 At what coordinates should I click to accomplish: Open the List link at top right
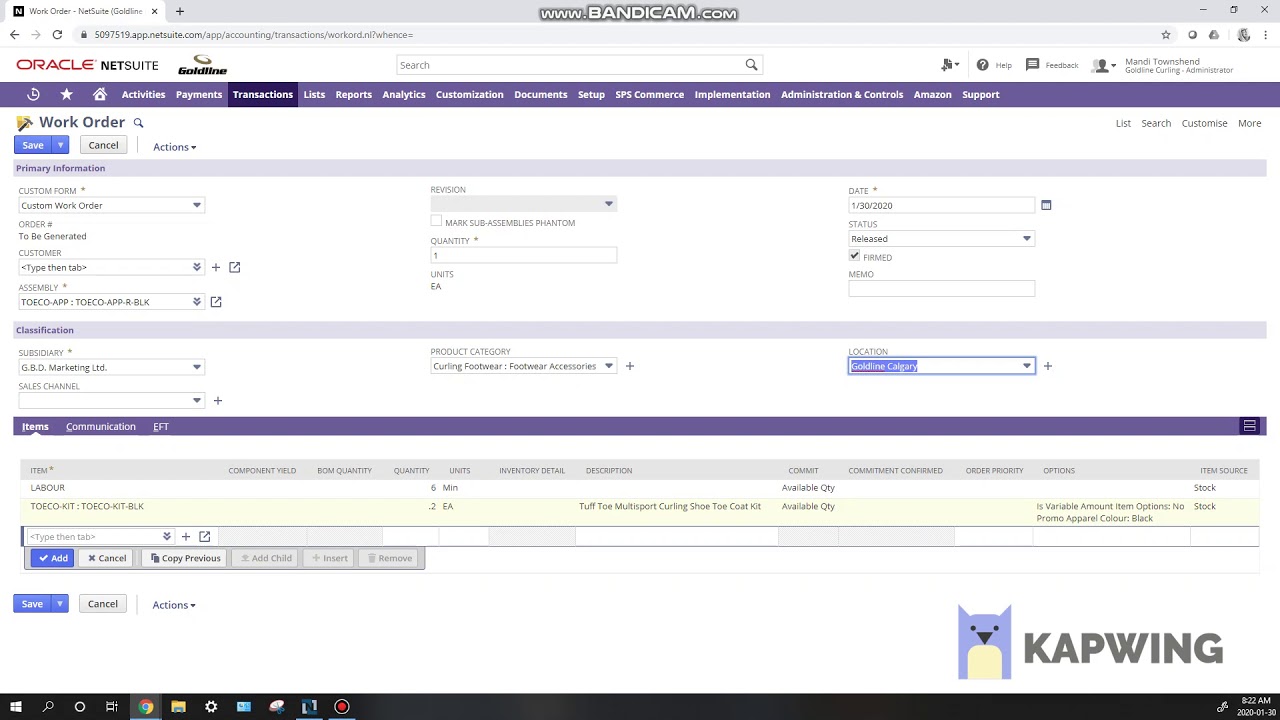(x=1123, y=123)
